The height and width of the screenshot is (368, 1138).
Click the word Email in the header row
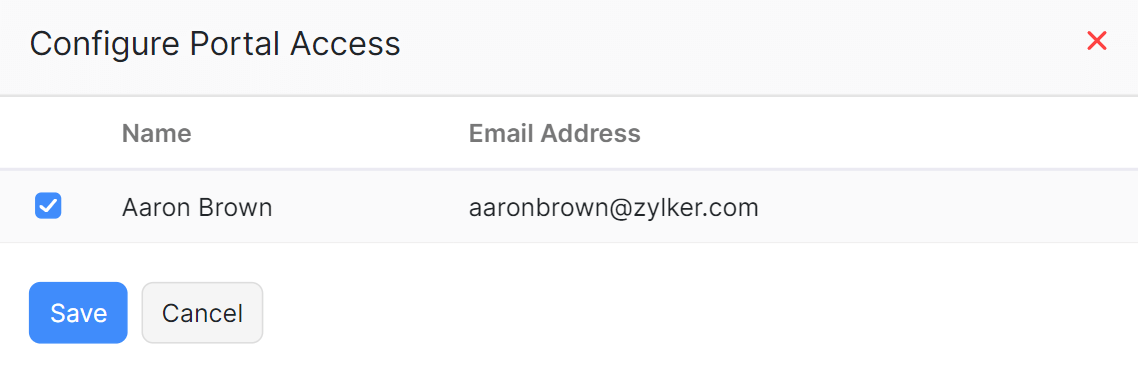tap(502, 134)
